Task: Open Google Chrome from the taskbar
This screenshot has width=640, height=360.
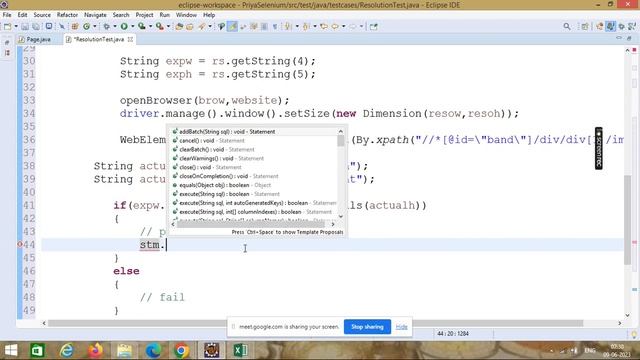Action: (182, 351)
